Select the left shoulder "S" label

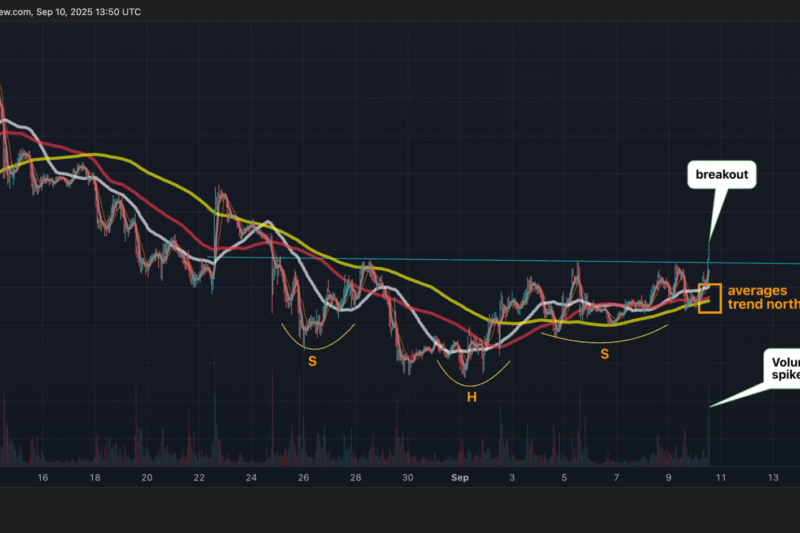pyautogui.click(x=312, y=360)
